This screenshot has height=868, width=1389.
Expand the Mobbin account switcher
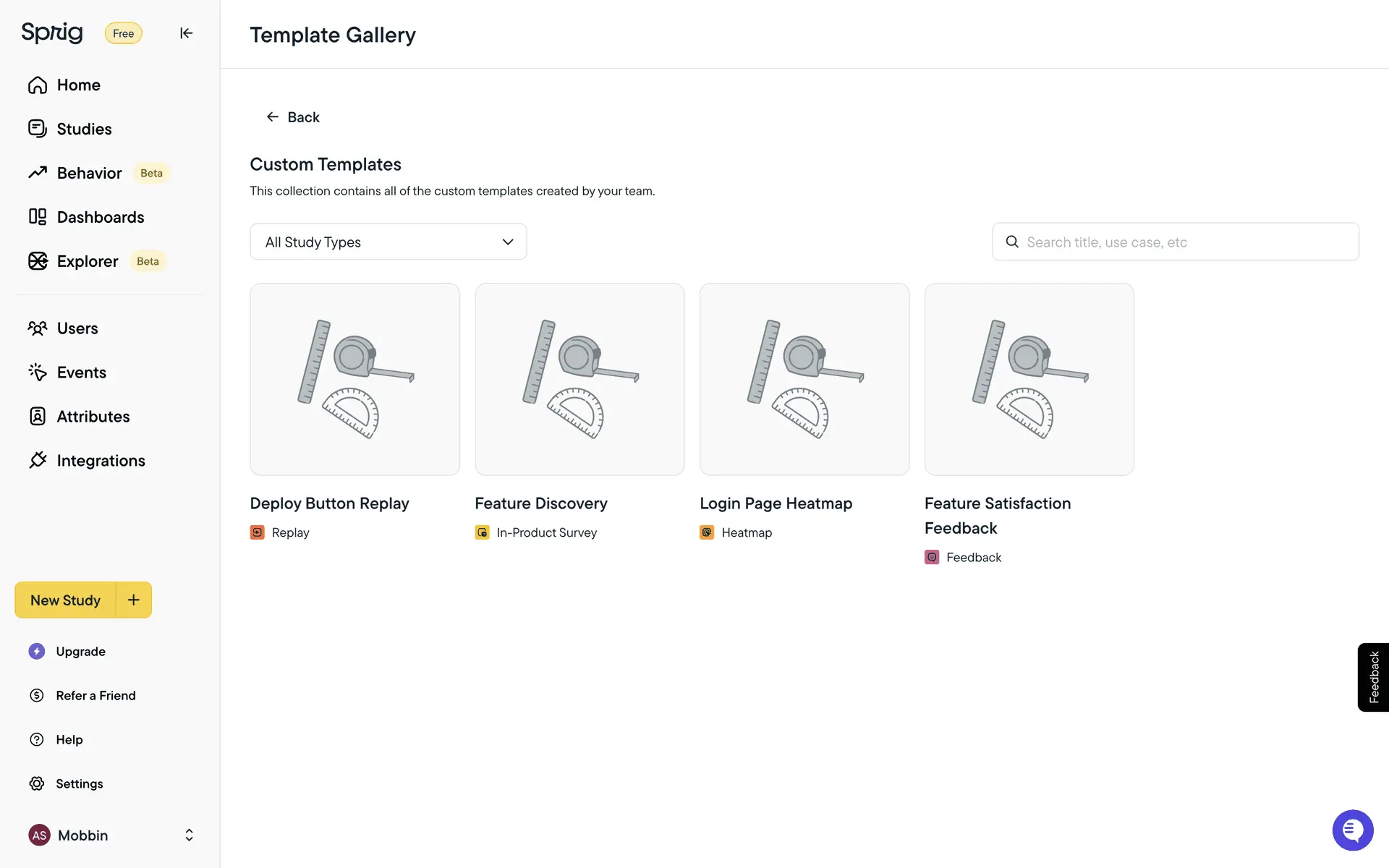(x=189, y=835)
